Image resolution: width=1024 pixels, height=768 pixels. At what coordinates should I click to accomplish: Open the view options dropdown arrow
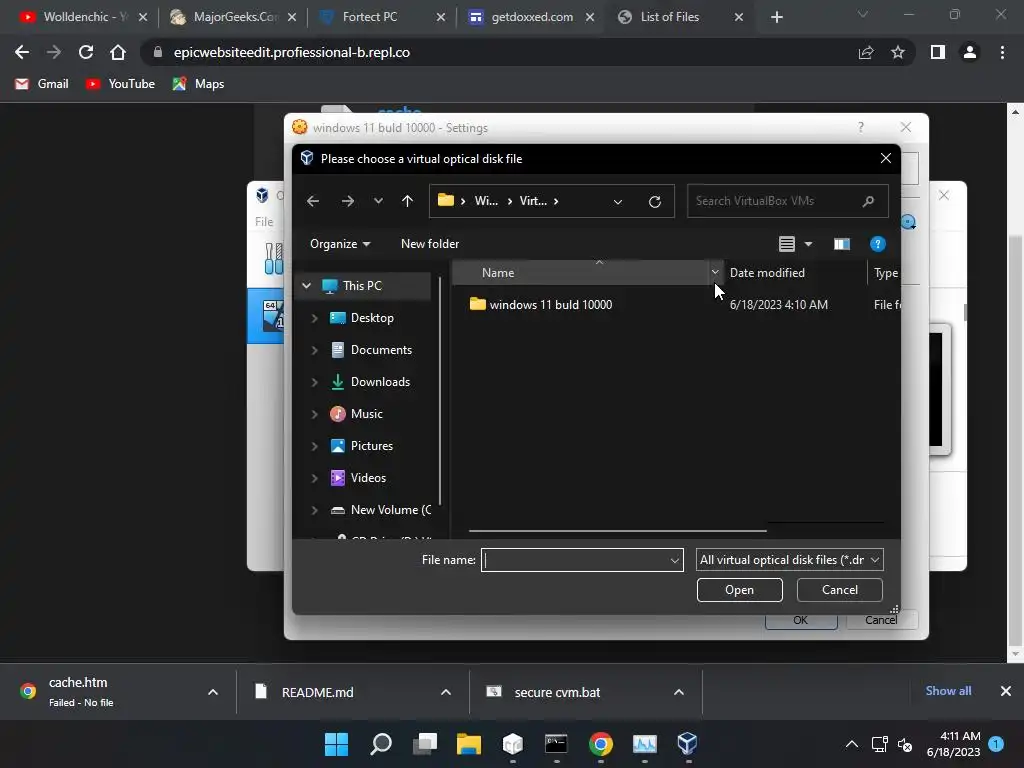808,244
